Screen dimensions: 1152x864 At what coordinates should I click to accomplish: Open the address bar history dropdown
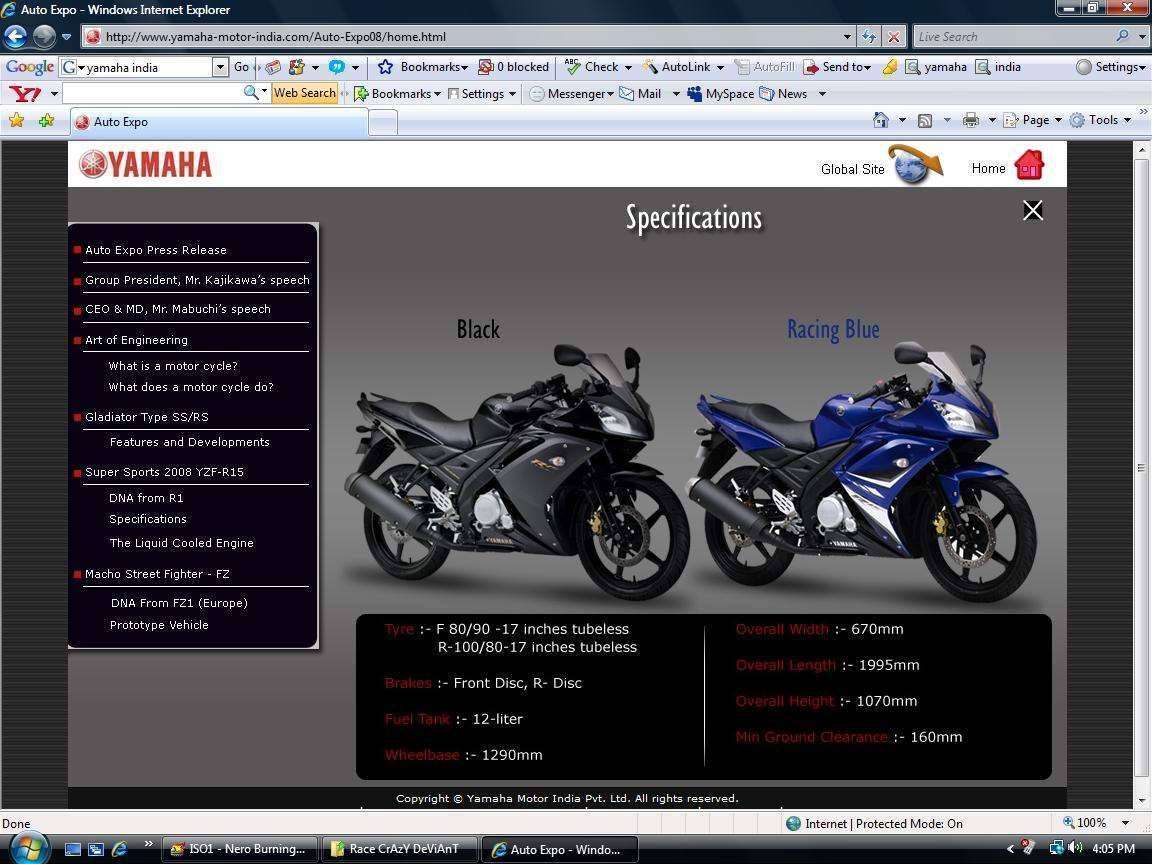click(x=847, y=36)
